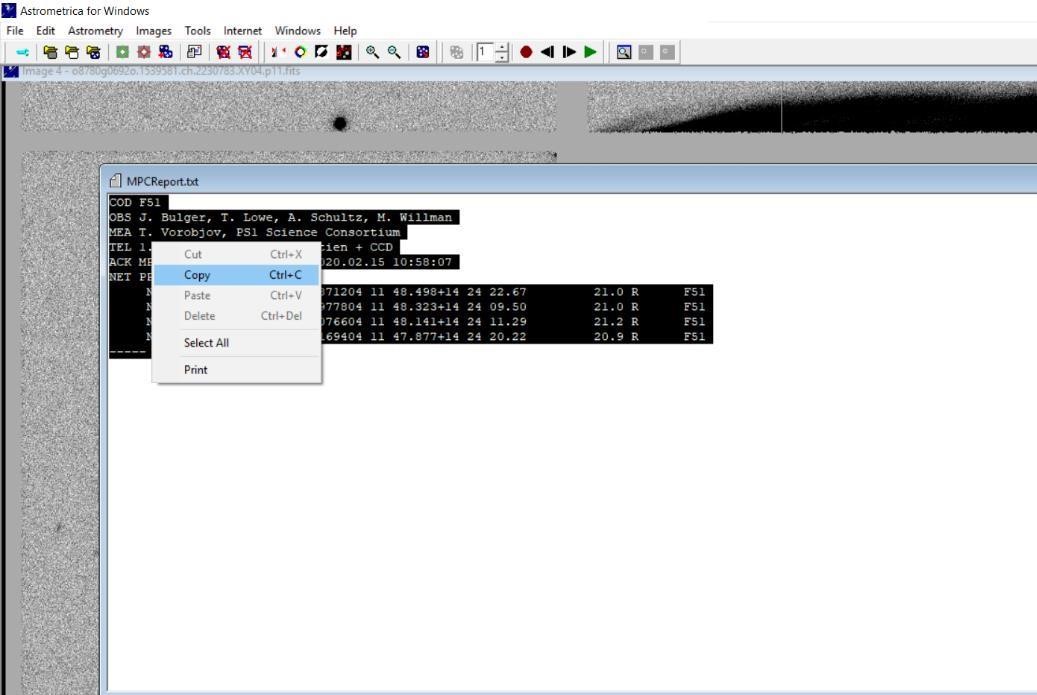Open the Tools menu
The image size is (1037, 695).
pos(198,31)
